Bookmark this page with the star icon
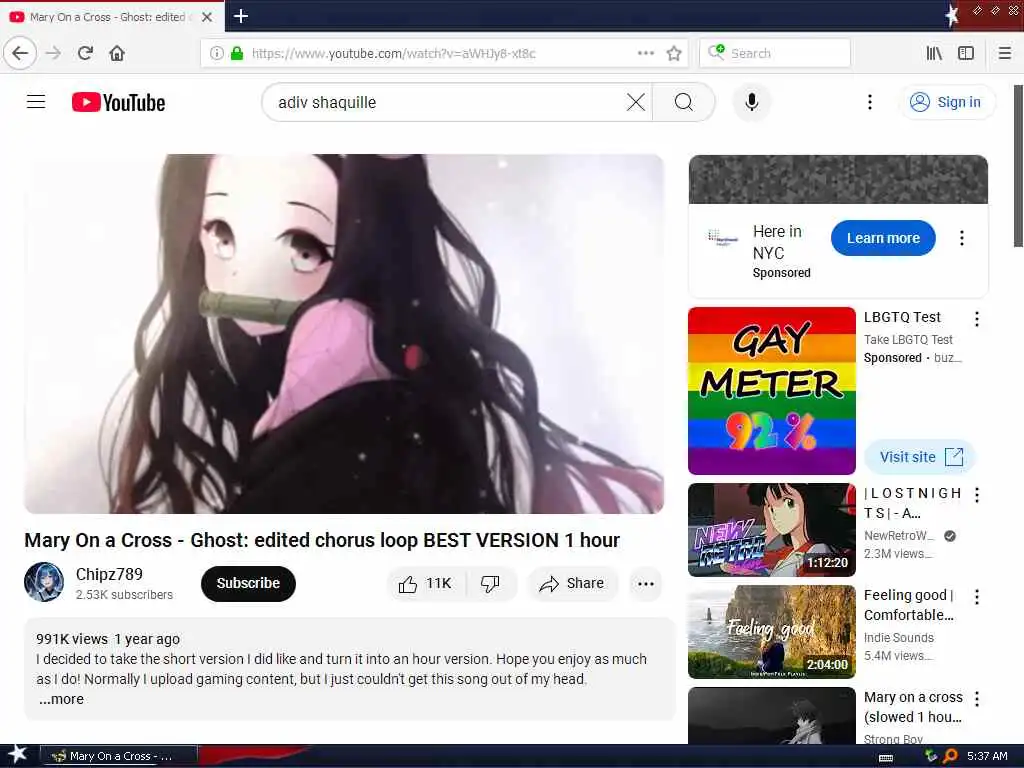The height and width of the screenshot is (768, 1024). [674, 53]
